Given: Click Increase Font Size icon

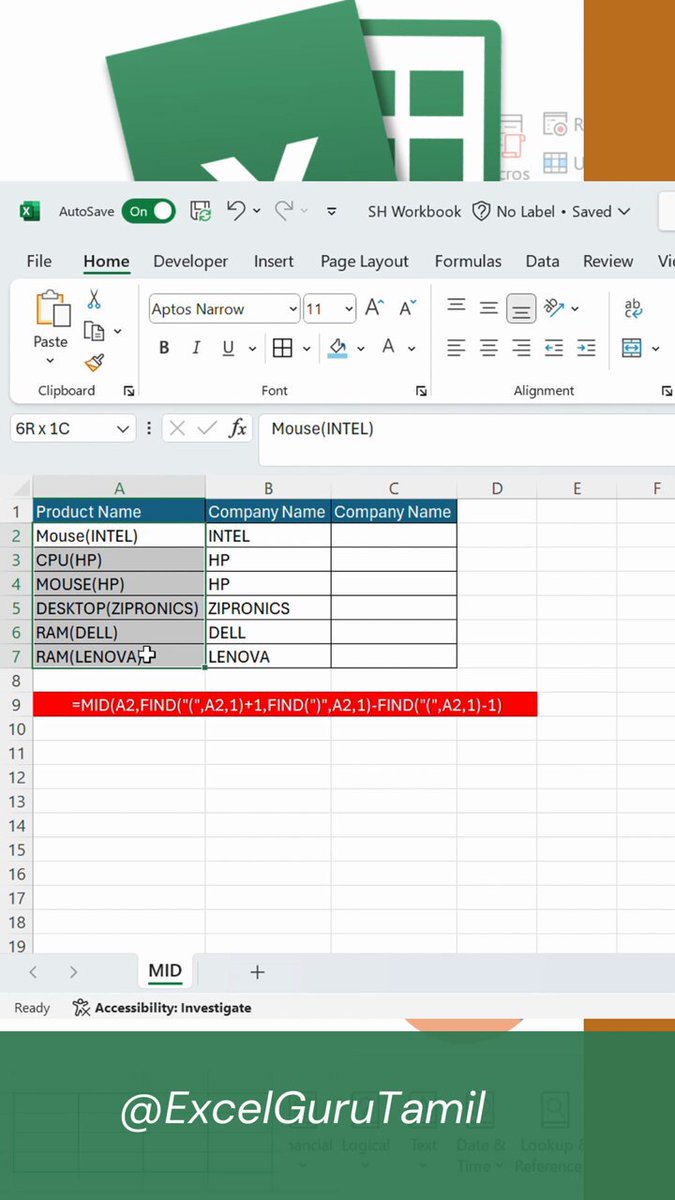Looking at the screenshot, I should point(374,308).
